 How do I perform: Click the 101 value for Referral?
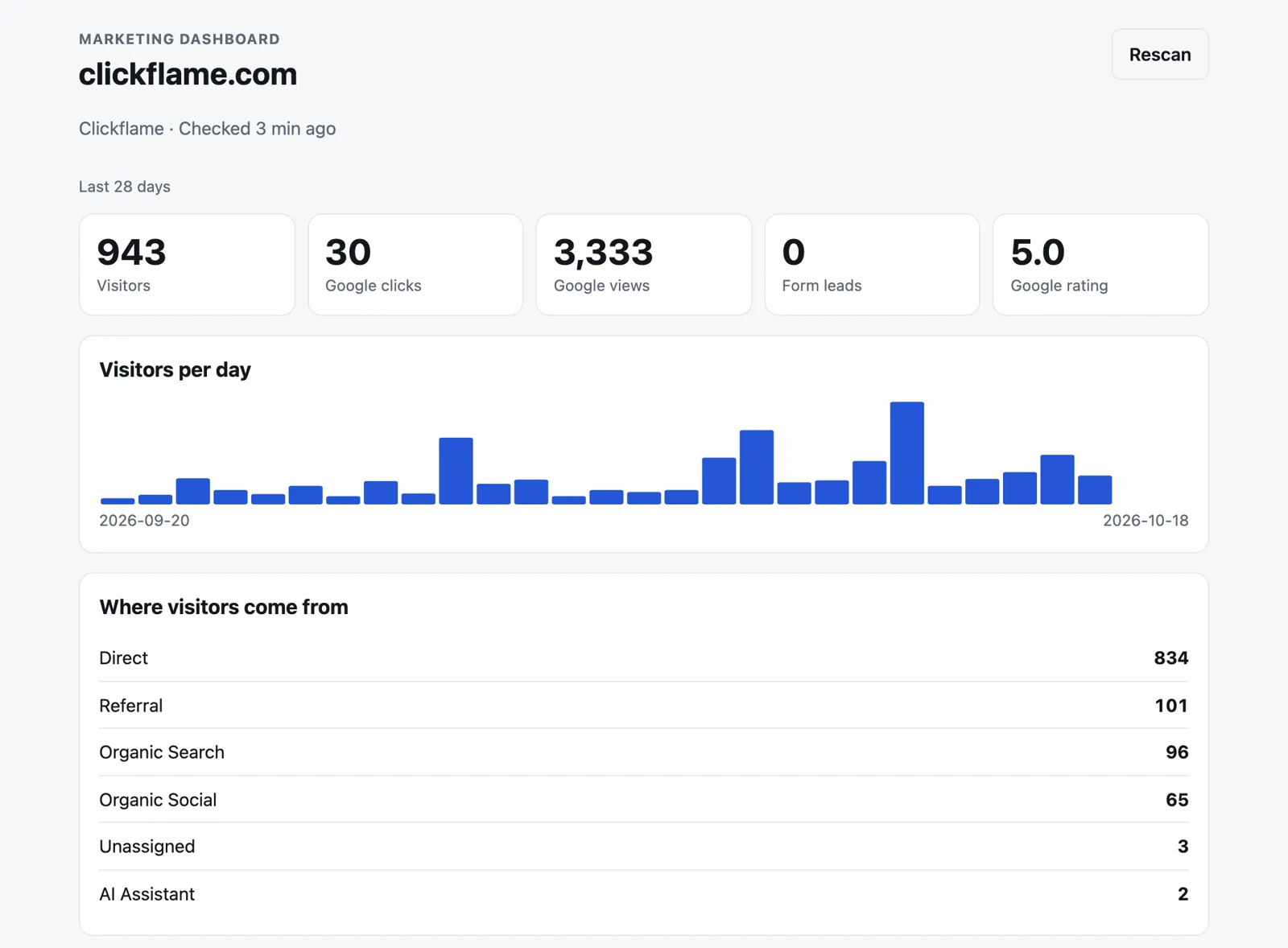tap(1171, 706)
